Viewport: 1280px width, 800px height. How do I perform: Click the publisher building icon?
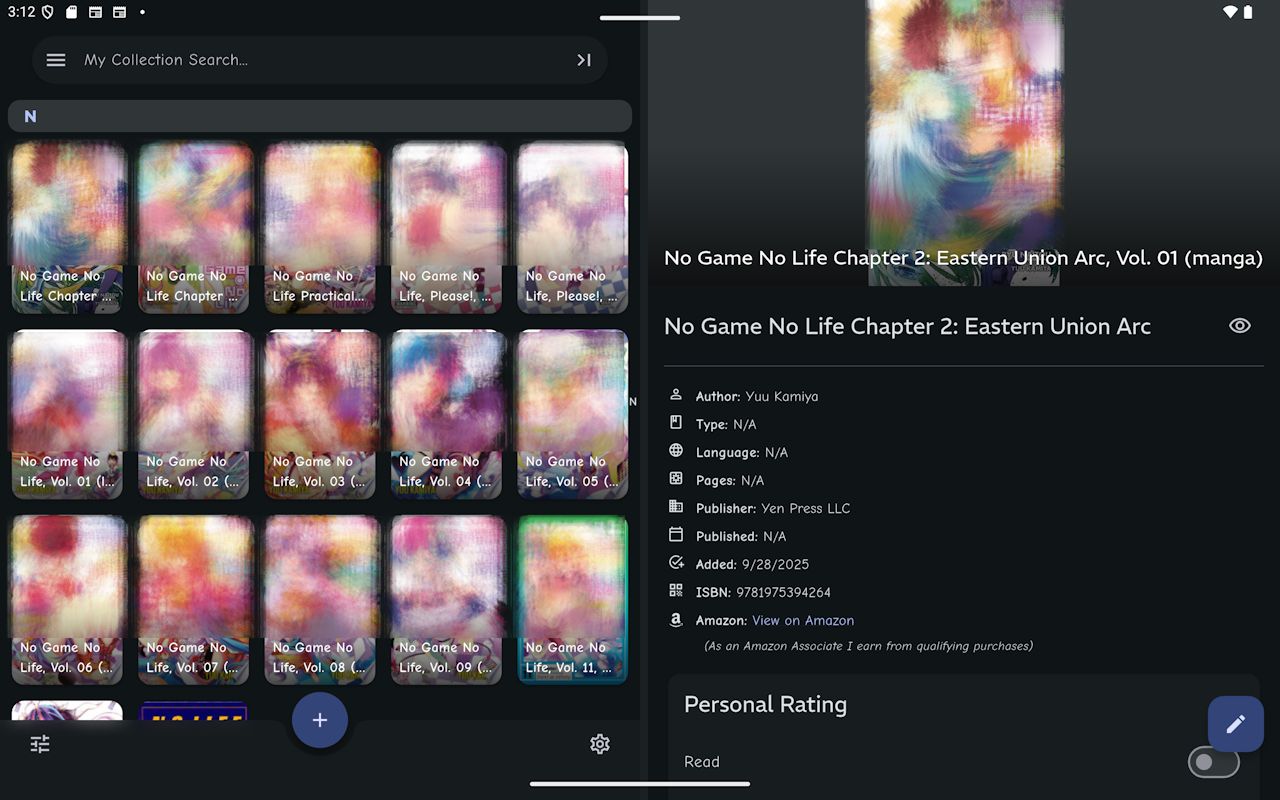click(x=677, y=507)
